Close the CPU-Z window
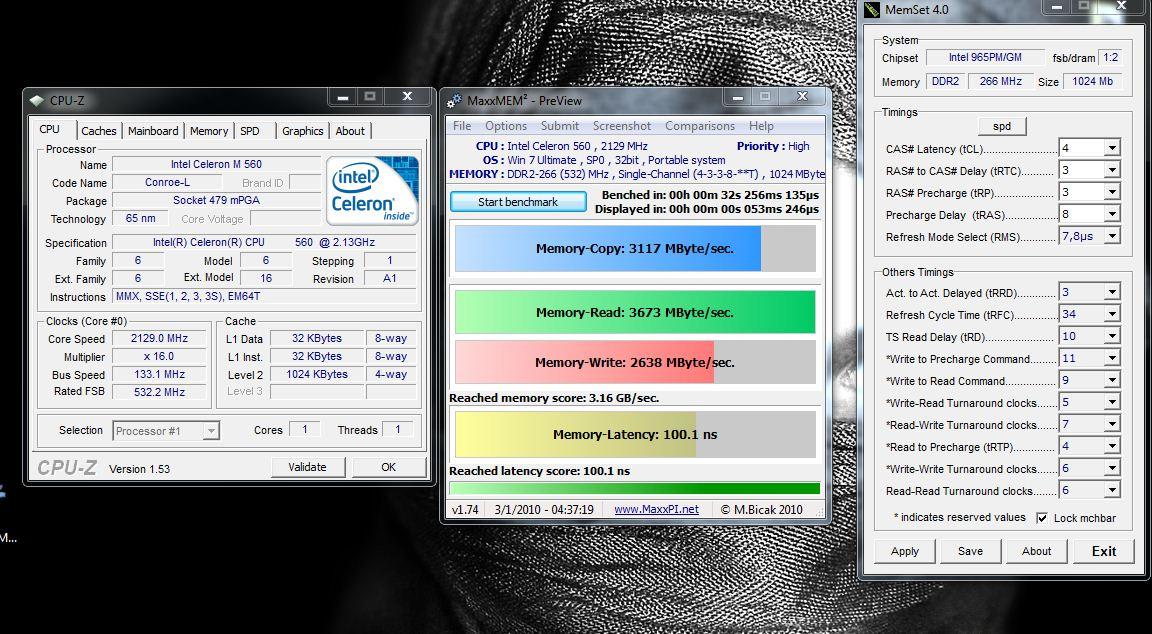 tap(407, 97)
